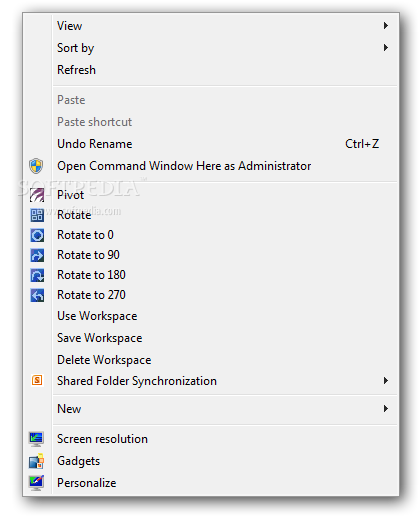Choose Rotate to 180
Screen dimensions: 420x517
(x=211, y=275)
